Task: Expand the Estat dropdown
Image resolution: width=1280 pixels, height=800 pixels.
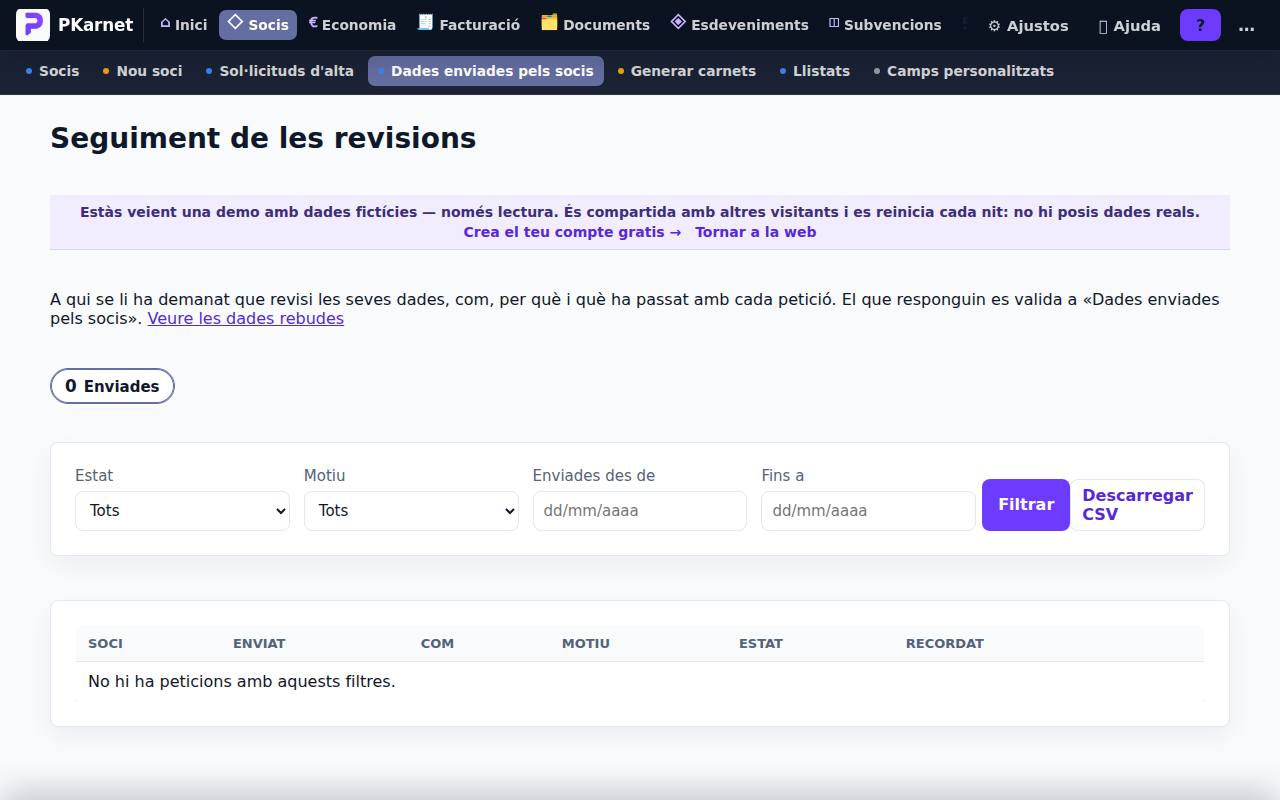Action: (x=182, y=510)
